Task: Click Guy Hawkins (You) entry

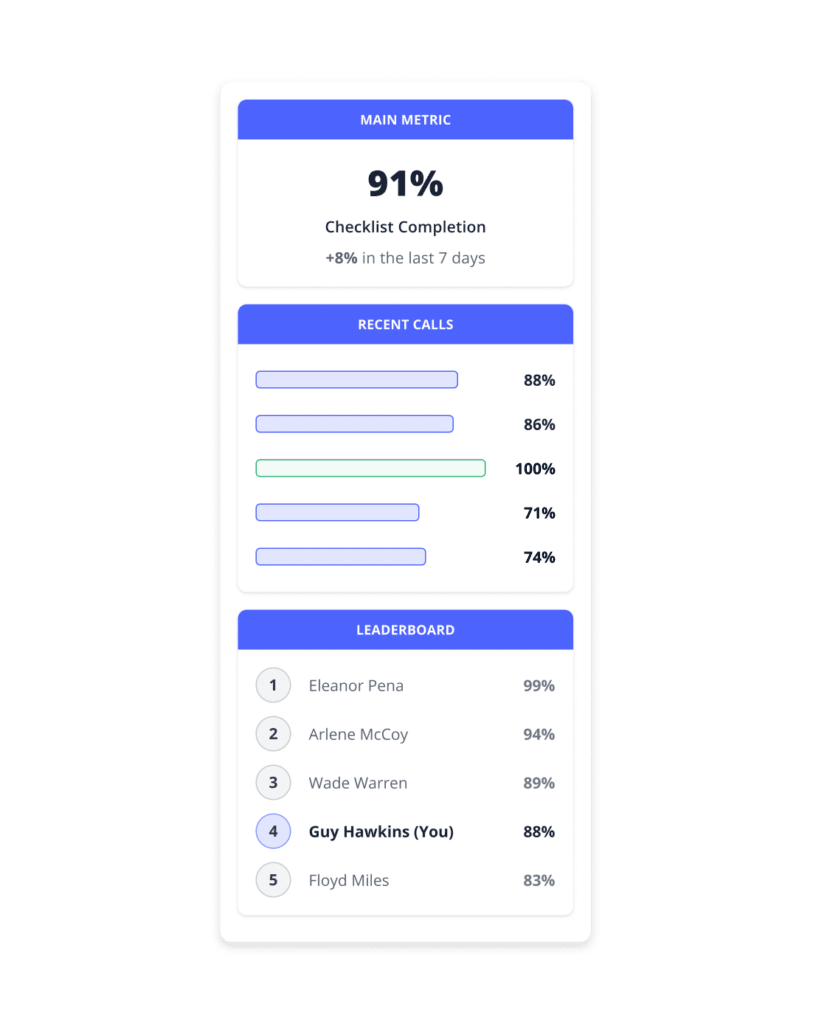Action: point(406,831)
